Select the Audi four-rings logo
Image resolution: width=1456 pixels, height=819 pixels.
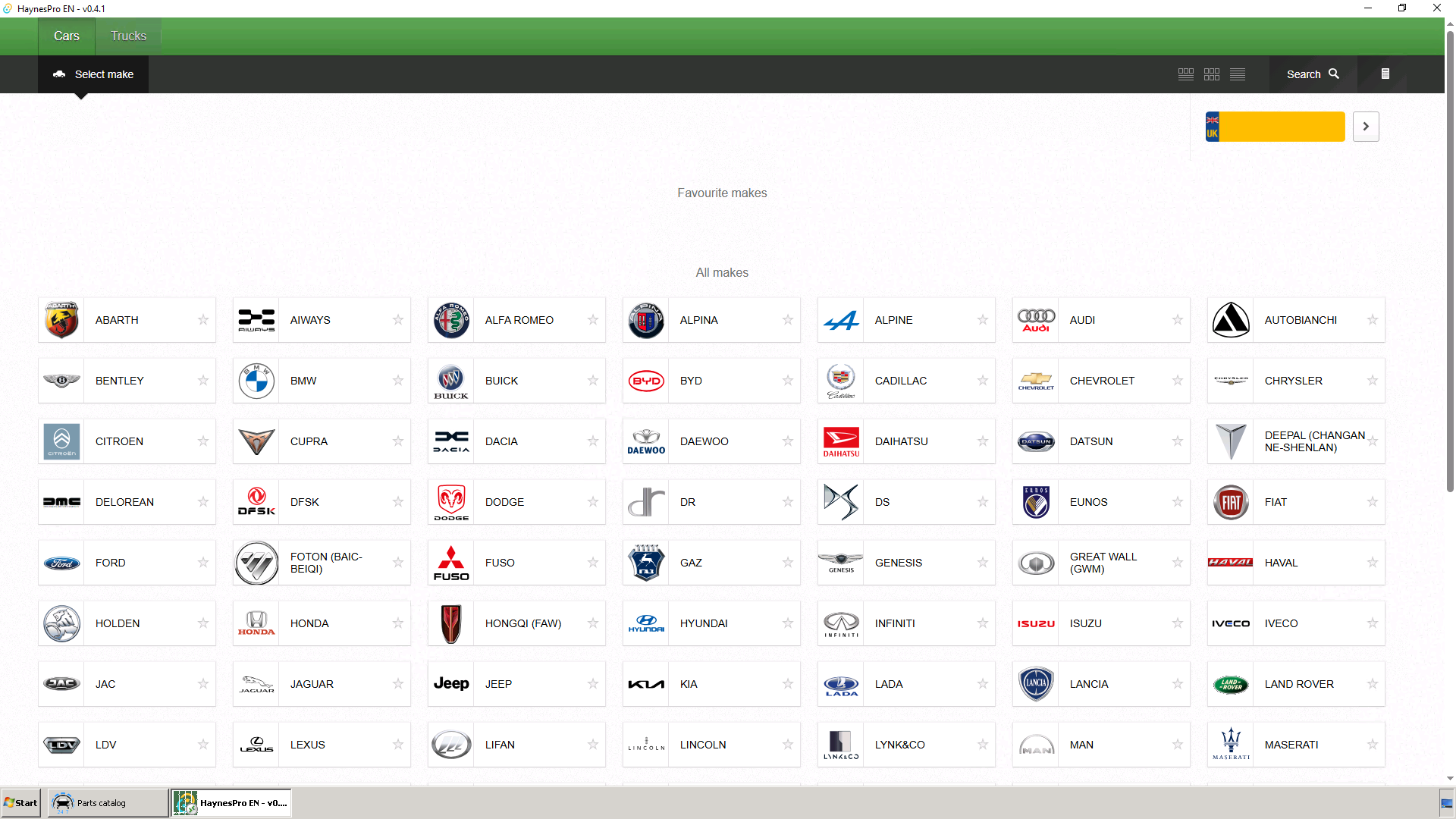point(1036,320)
